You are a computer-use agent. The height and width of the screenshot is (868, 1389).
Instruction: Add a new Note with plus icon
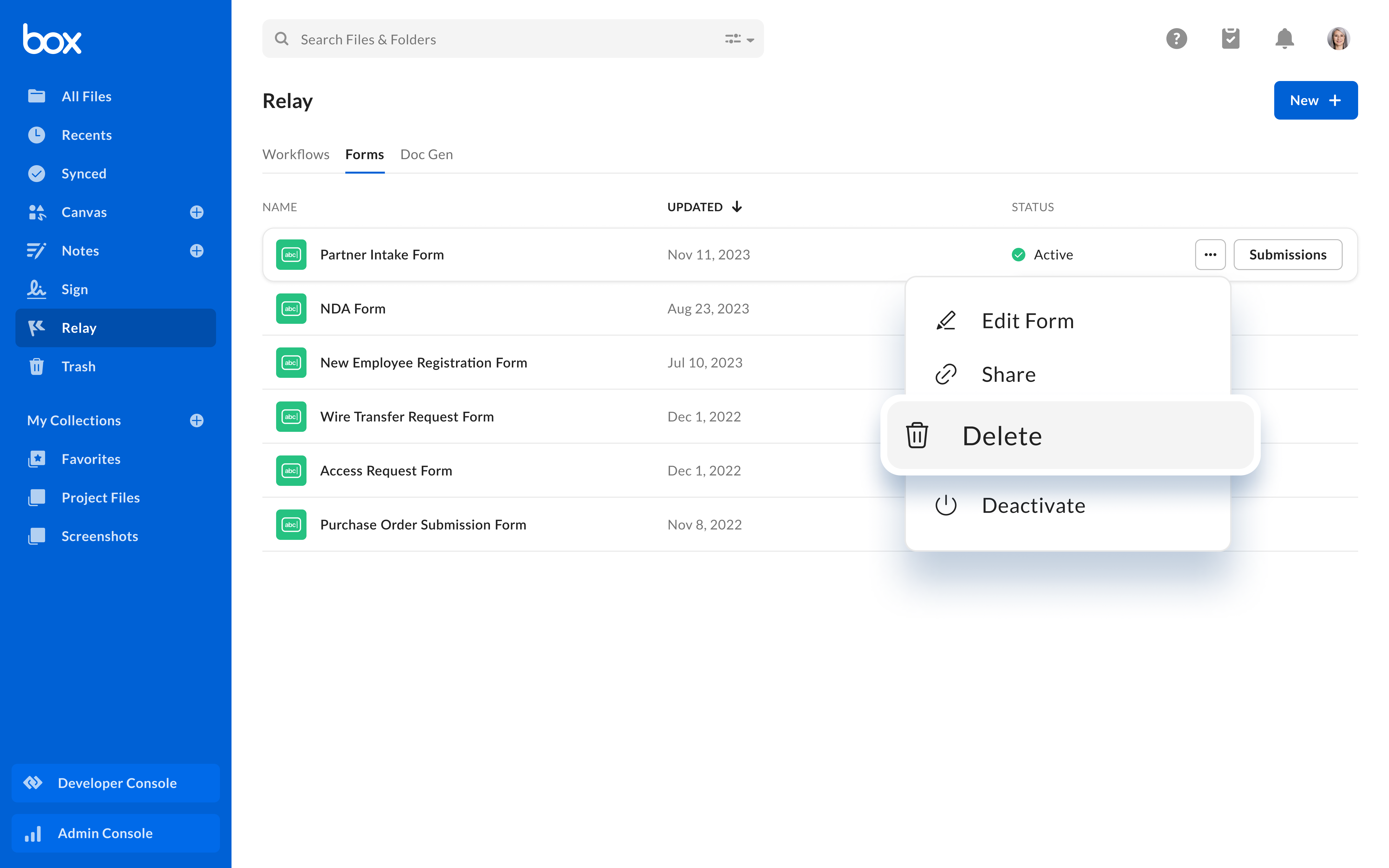(197, 251)
